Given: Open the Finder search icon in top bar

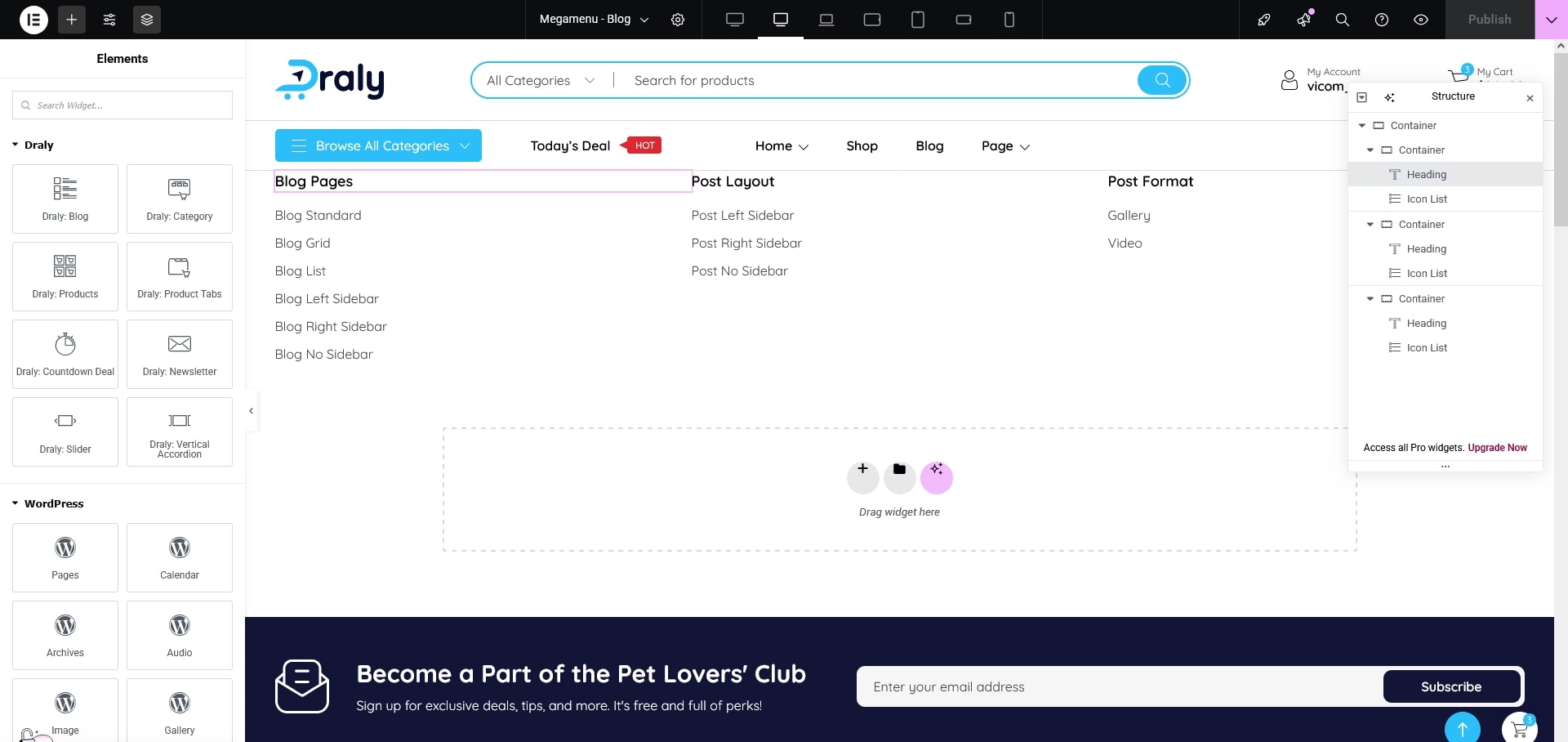Looking at the screenshot, I should 1342,20.
